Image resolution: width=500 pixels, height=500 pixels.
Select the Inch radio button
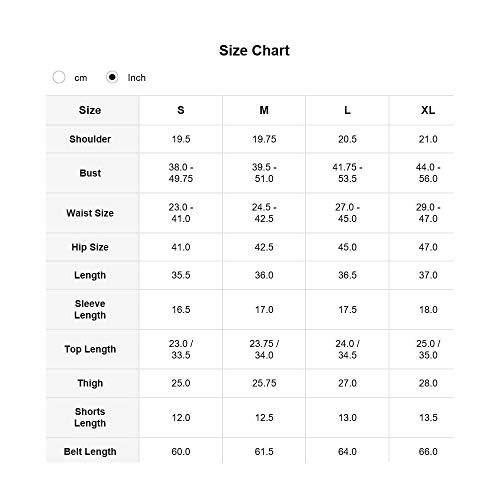(x=112, y=77)
